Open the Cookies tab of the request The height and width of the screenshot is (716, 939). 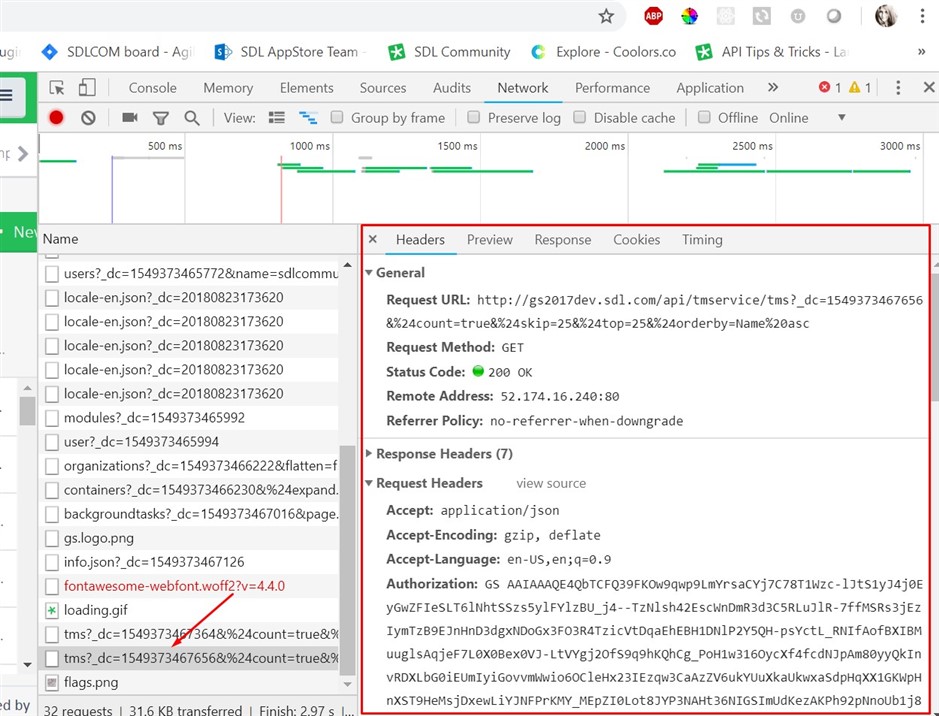(637, 239)
